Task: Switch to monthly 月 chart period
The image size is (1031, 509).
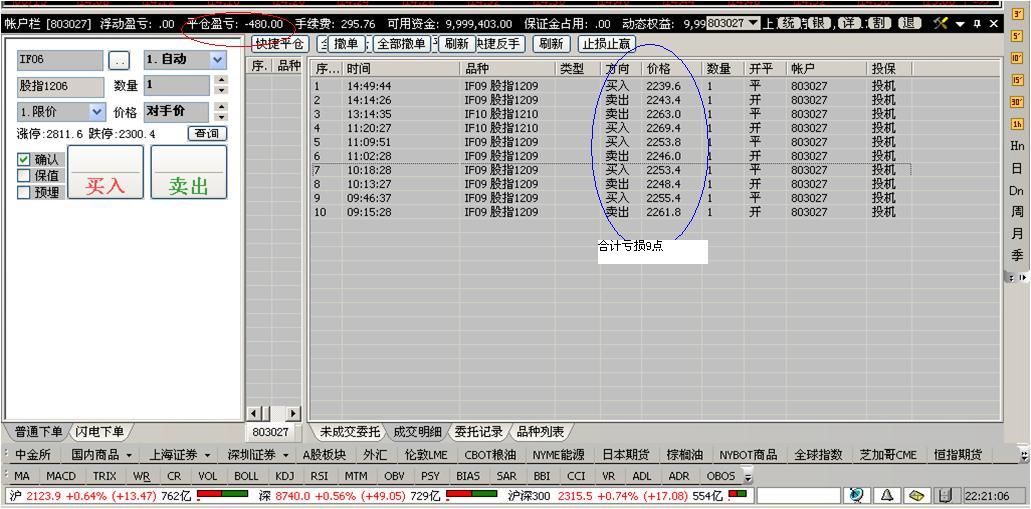Action: coord(1017,233)
